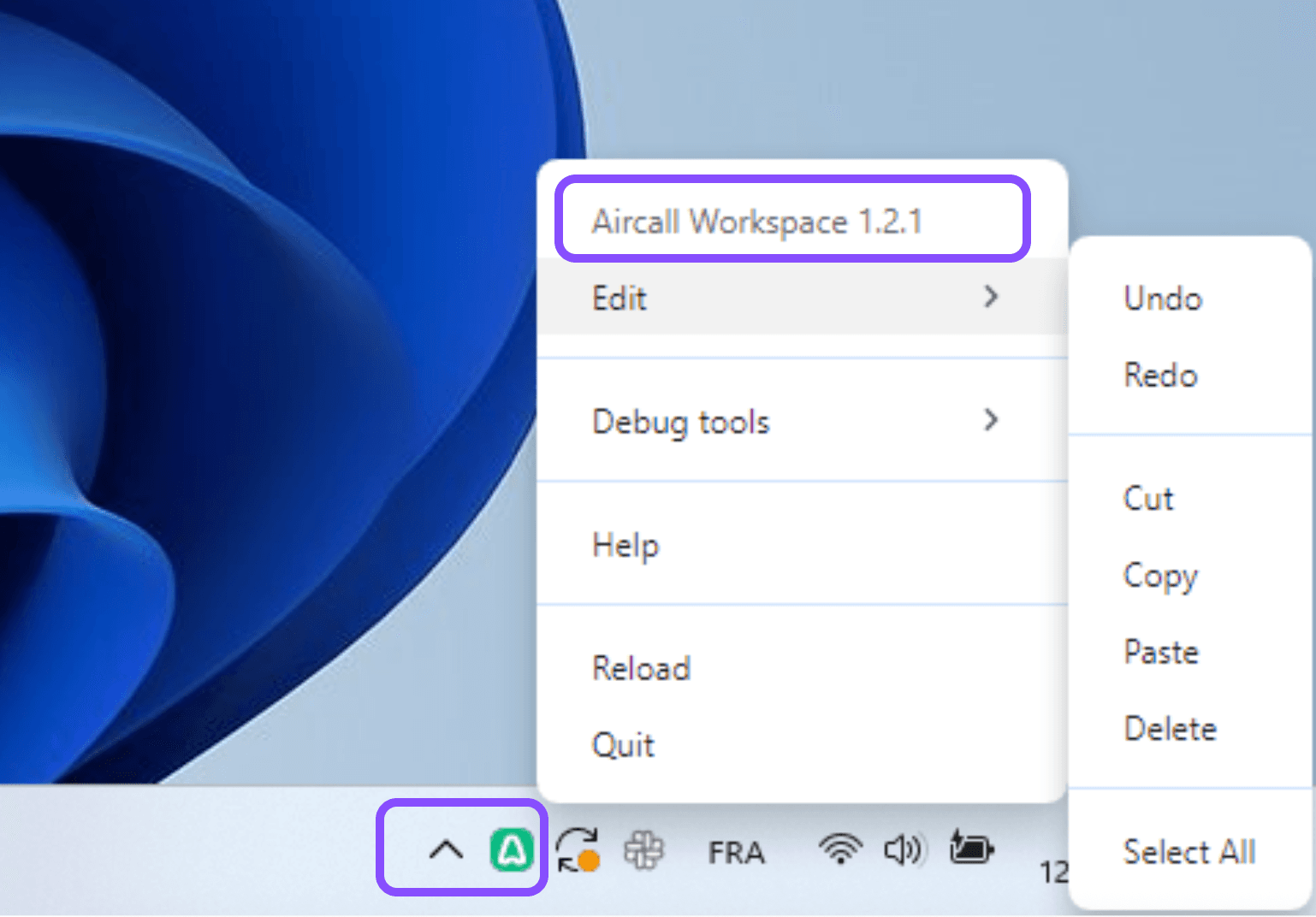Paste using the Edit submenu
1316x917 pixels.
click(x=1160, y=651)
